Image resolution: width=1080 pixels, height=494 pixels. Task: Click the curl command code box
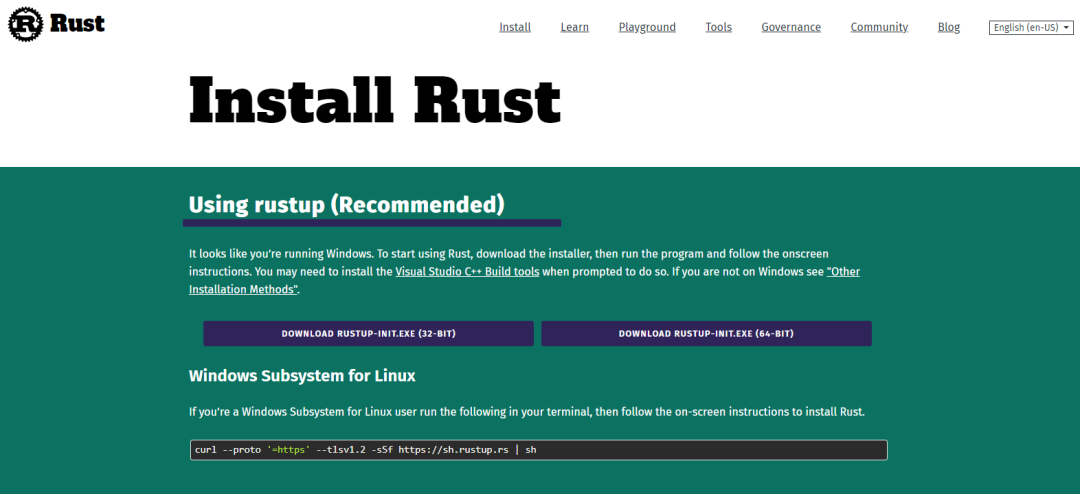coord(539,450)
